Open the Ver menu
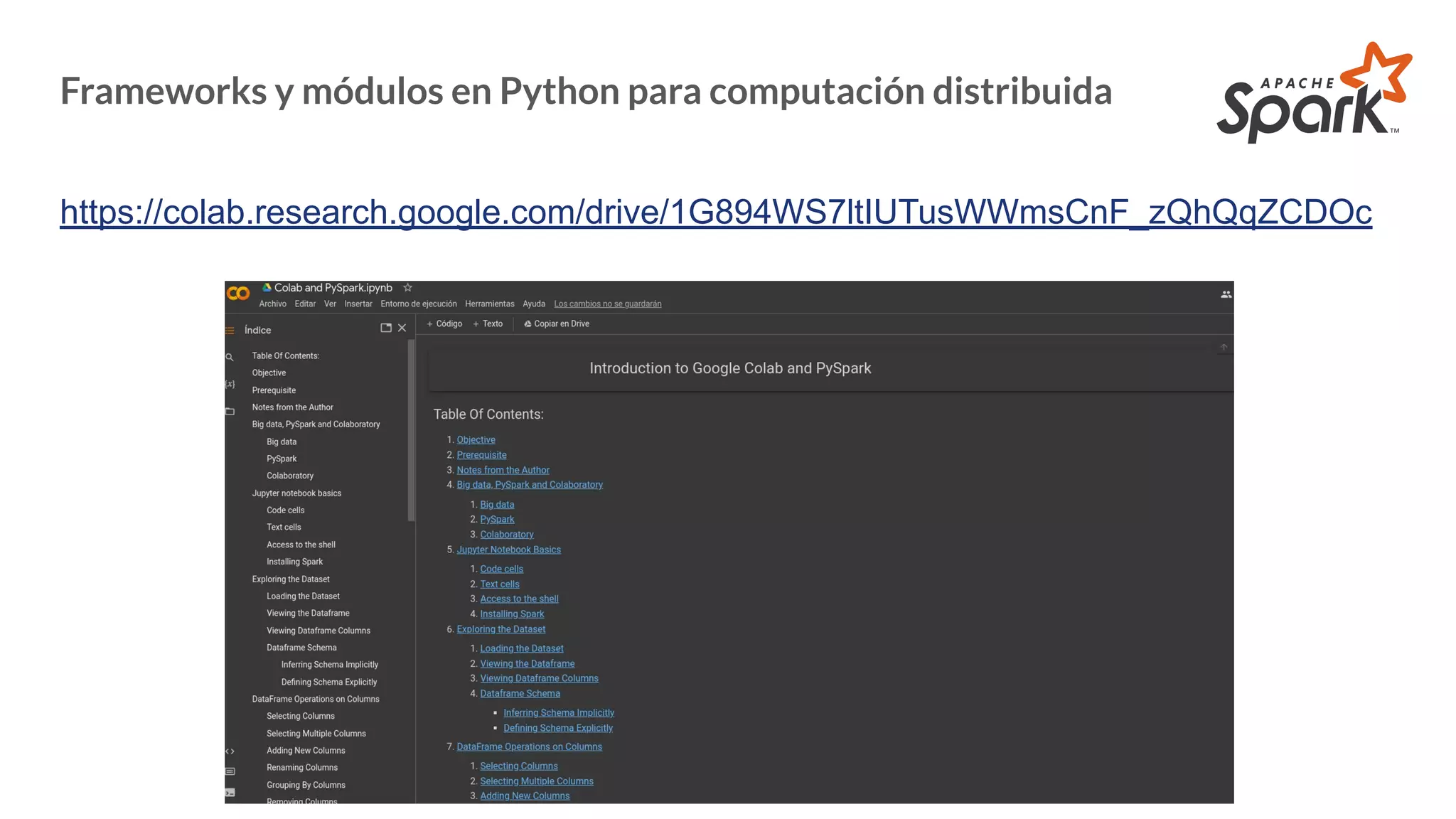Image resolution: width=1456 pixels, height=819 pixels. (x=330, y=304)
